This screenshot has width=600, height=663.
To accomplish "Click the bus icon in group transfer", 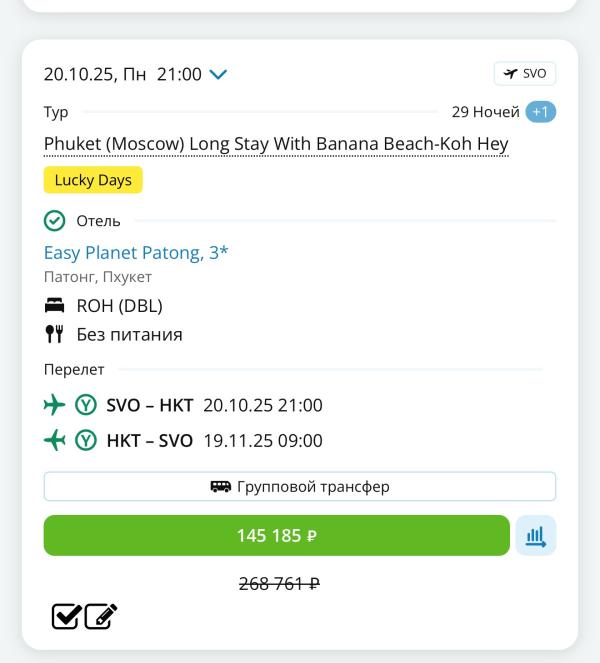I will point(221,487).
